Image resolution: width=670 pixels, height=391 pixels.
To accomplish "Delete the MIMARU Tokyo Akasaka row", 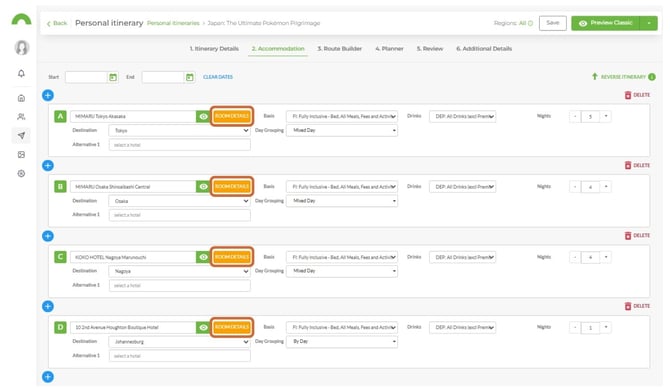I will coord(637,95).
